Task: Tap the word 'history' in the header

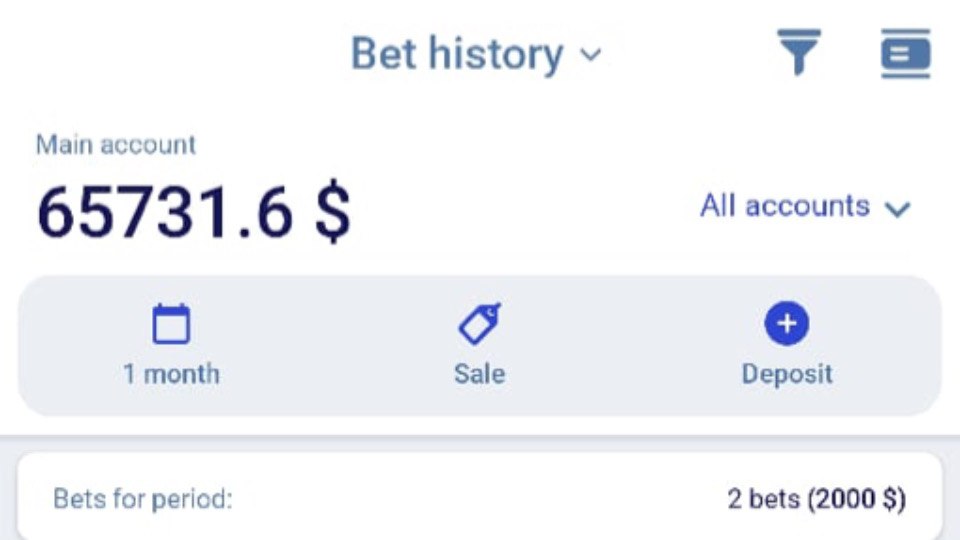Action: 495,54
